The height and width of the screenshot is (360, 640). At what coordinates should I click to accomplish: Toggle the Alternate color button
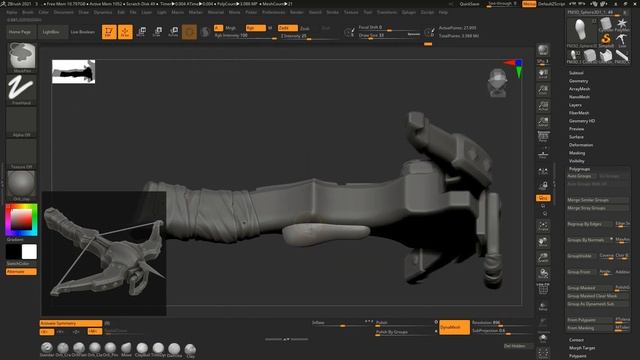point(21,271)
